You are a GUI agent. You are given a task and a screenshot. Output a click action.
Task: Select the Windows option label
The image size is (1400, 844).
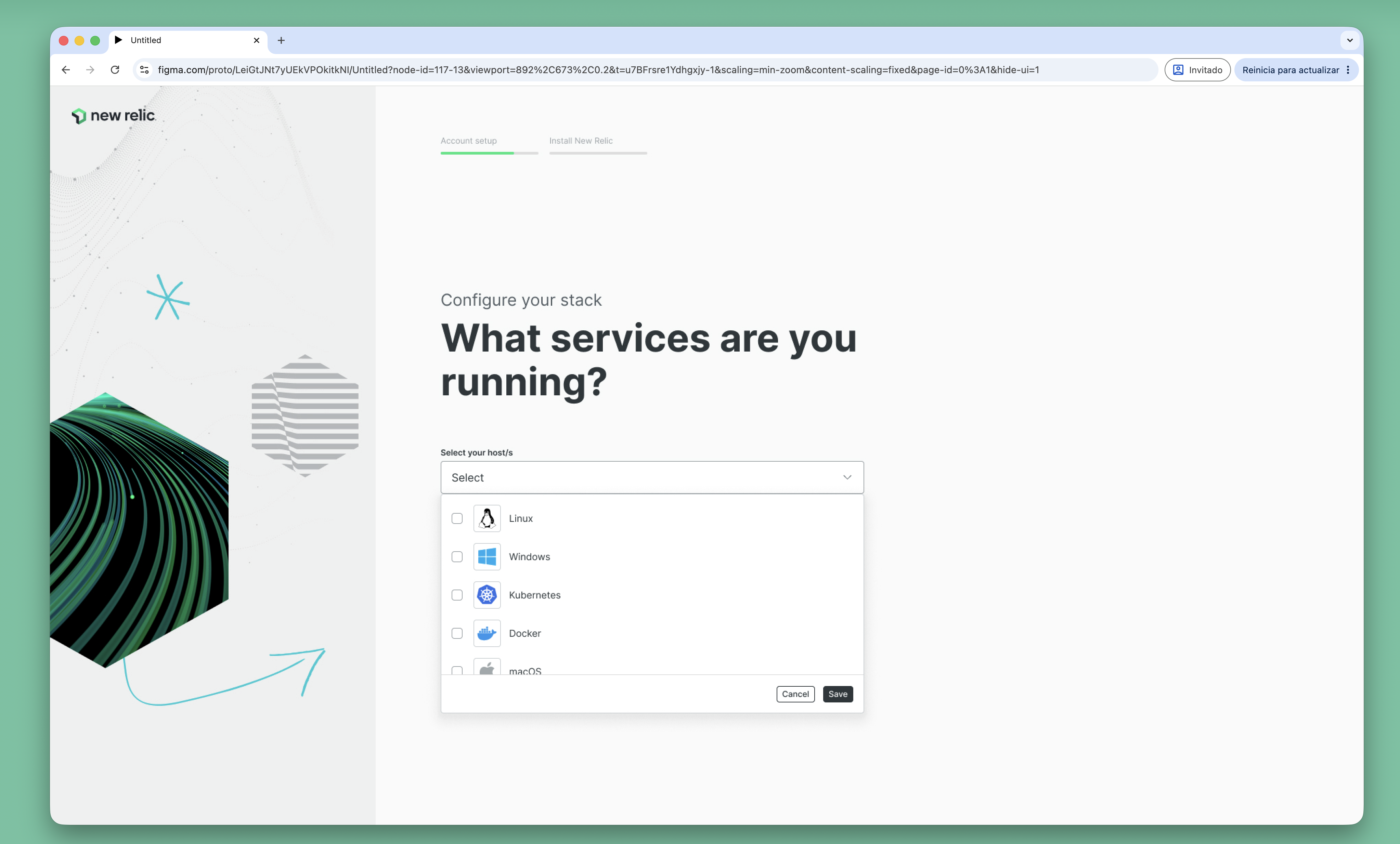point(529,557)
